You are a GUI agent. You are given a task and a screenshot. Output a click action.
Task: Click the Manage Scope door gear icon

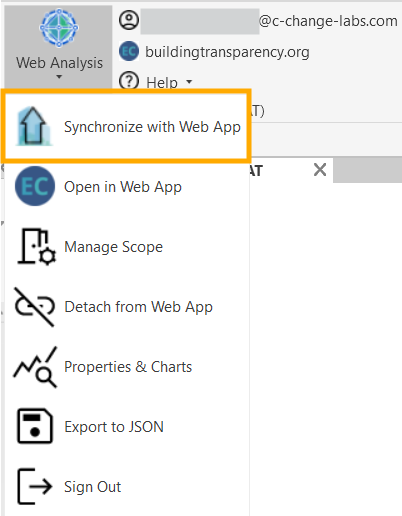pos(37,247)
